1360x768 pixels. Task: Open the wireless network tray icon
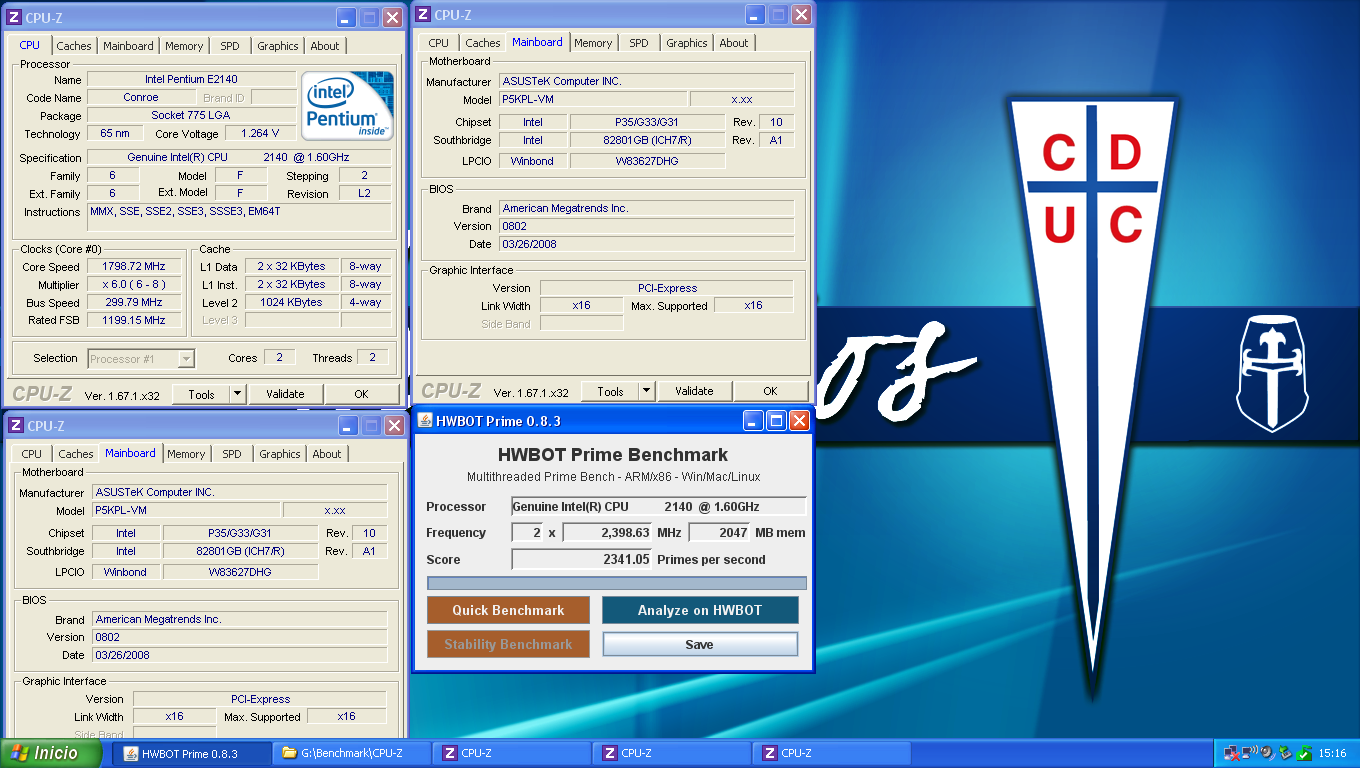[x=1250, y=753]
